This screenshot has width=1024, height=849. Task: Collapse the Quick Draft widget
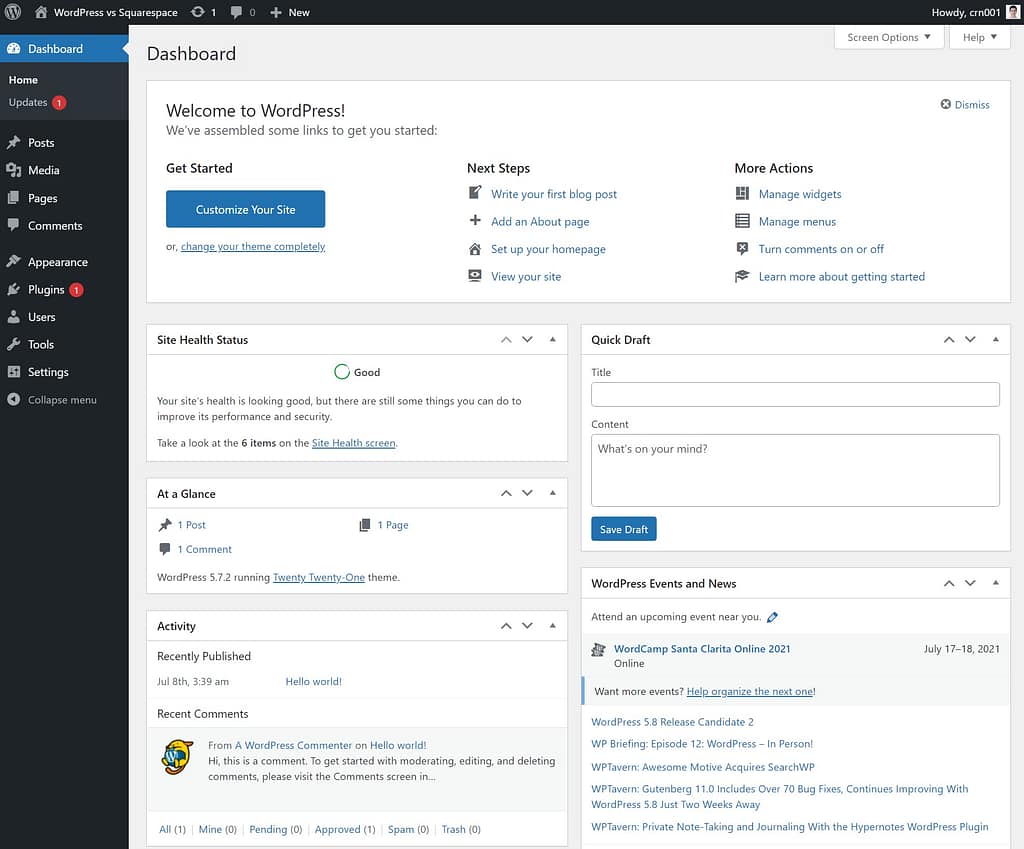coord(995,339)
